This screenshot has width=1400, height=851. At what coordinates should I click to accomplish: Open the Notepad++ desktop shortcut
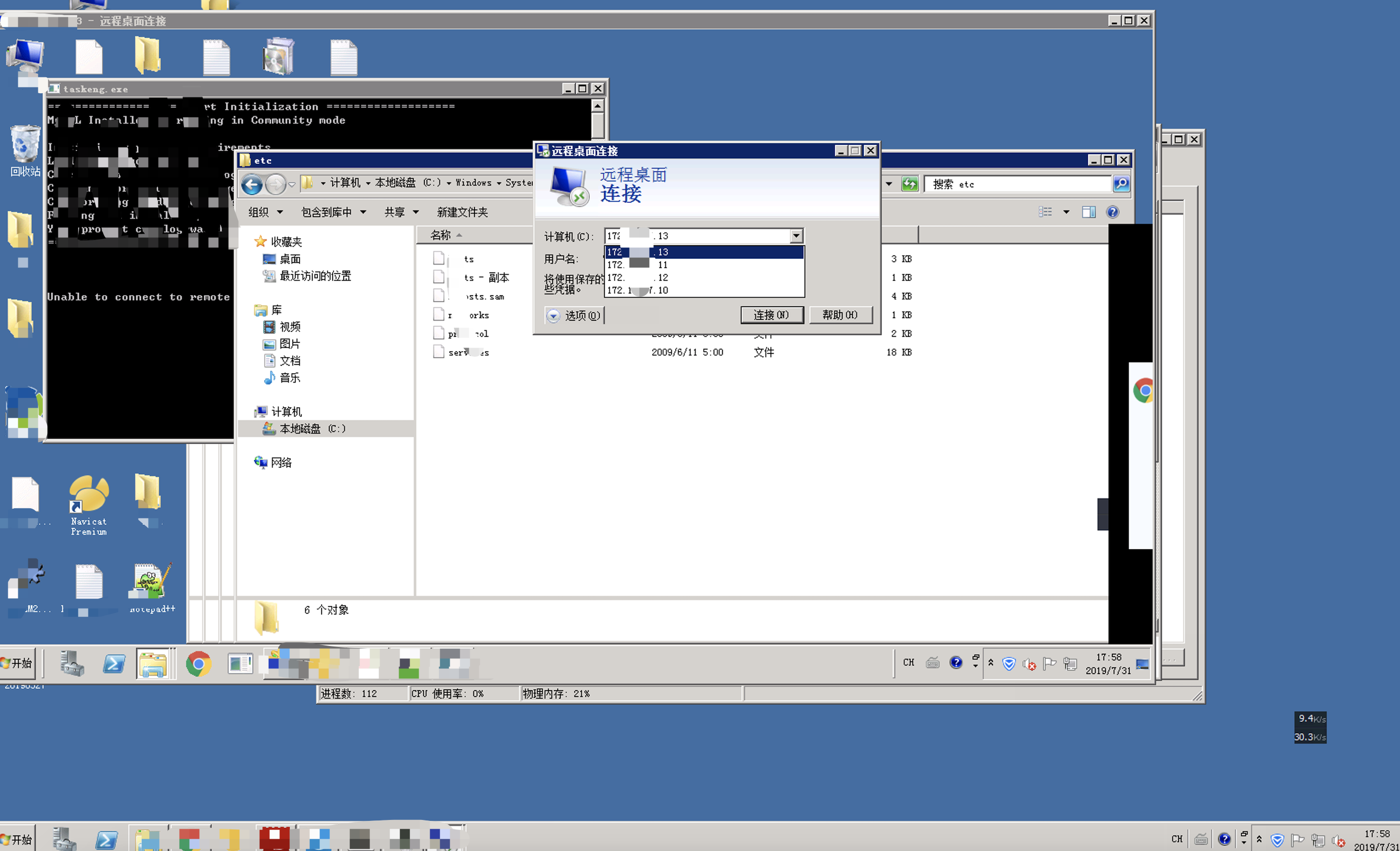pos(152,588)
